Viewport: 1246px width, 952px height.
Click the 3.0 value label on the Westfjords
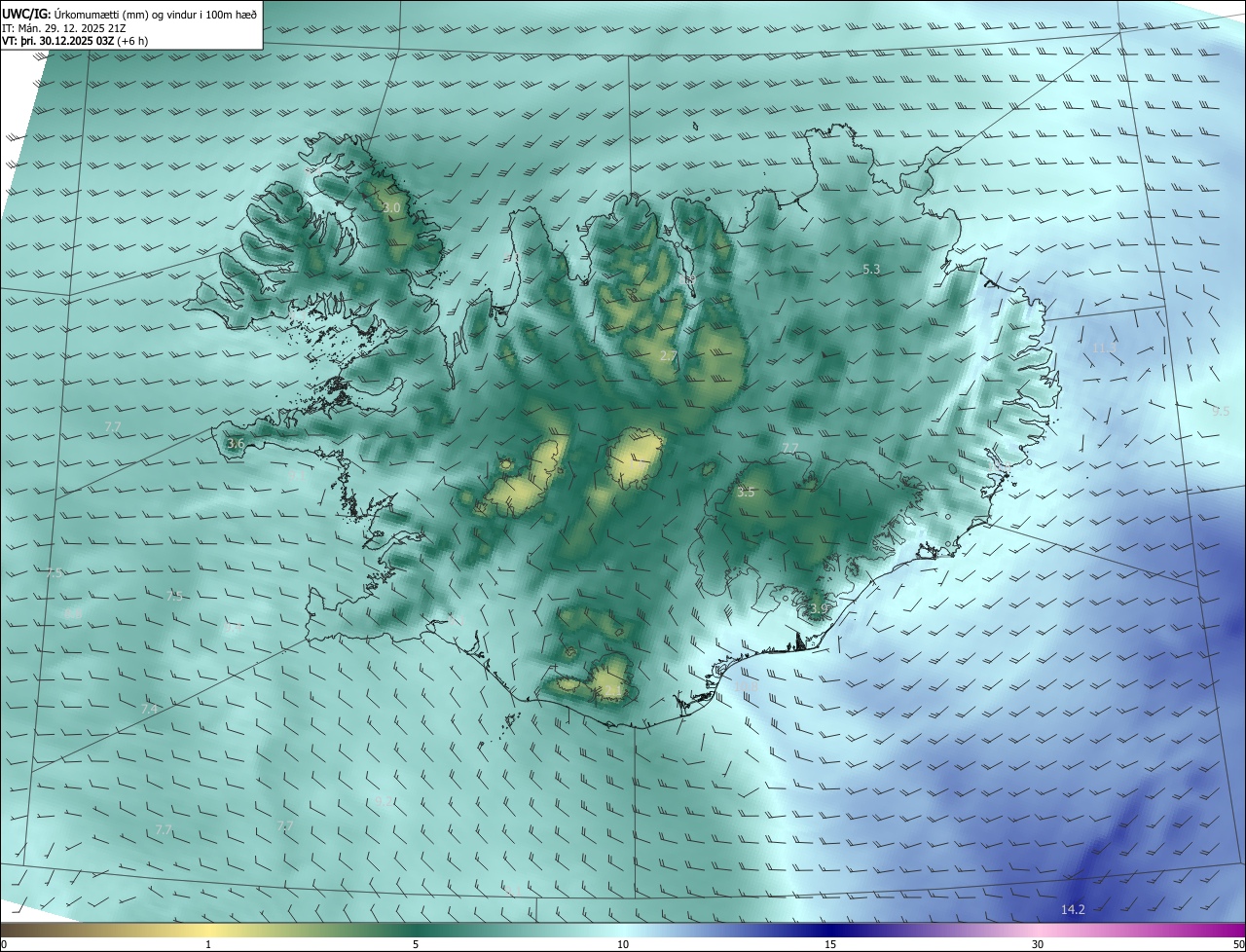pos(392,208)
